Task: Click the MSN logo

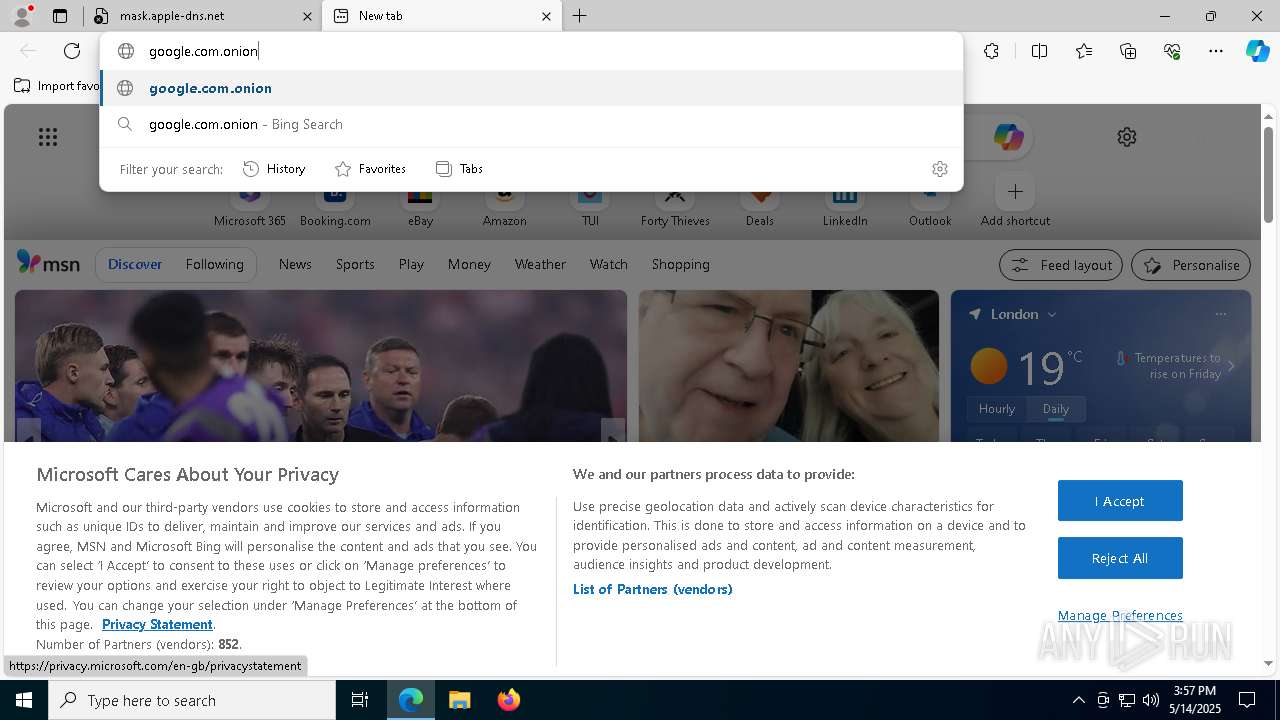Action: (48, 264)
